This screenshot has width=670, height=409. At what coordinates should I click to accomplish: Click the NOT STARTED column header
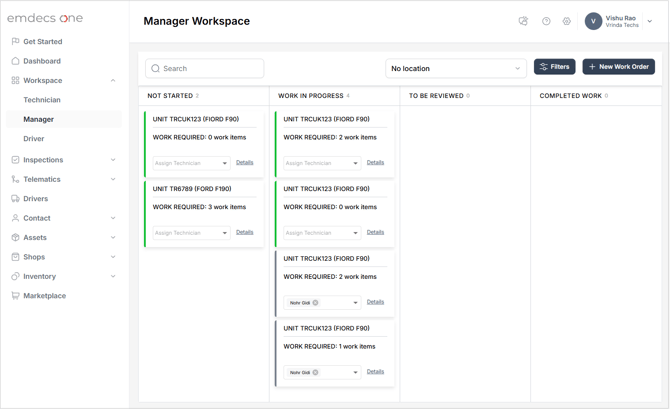tap(170, 96)
